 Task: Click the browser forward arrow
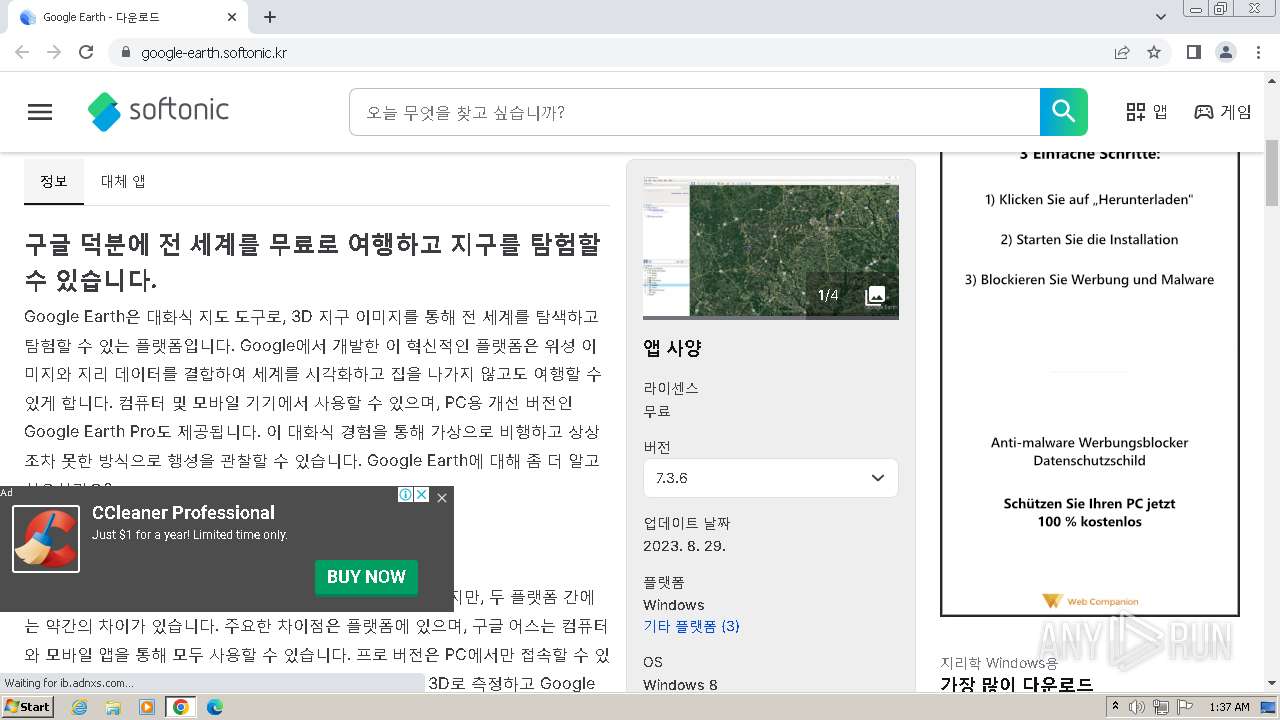point(54,52)
